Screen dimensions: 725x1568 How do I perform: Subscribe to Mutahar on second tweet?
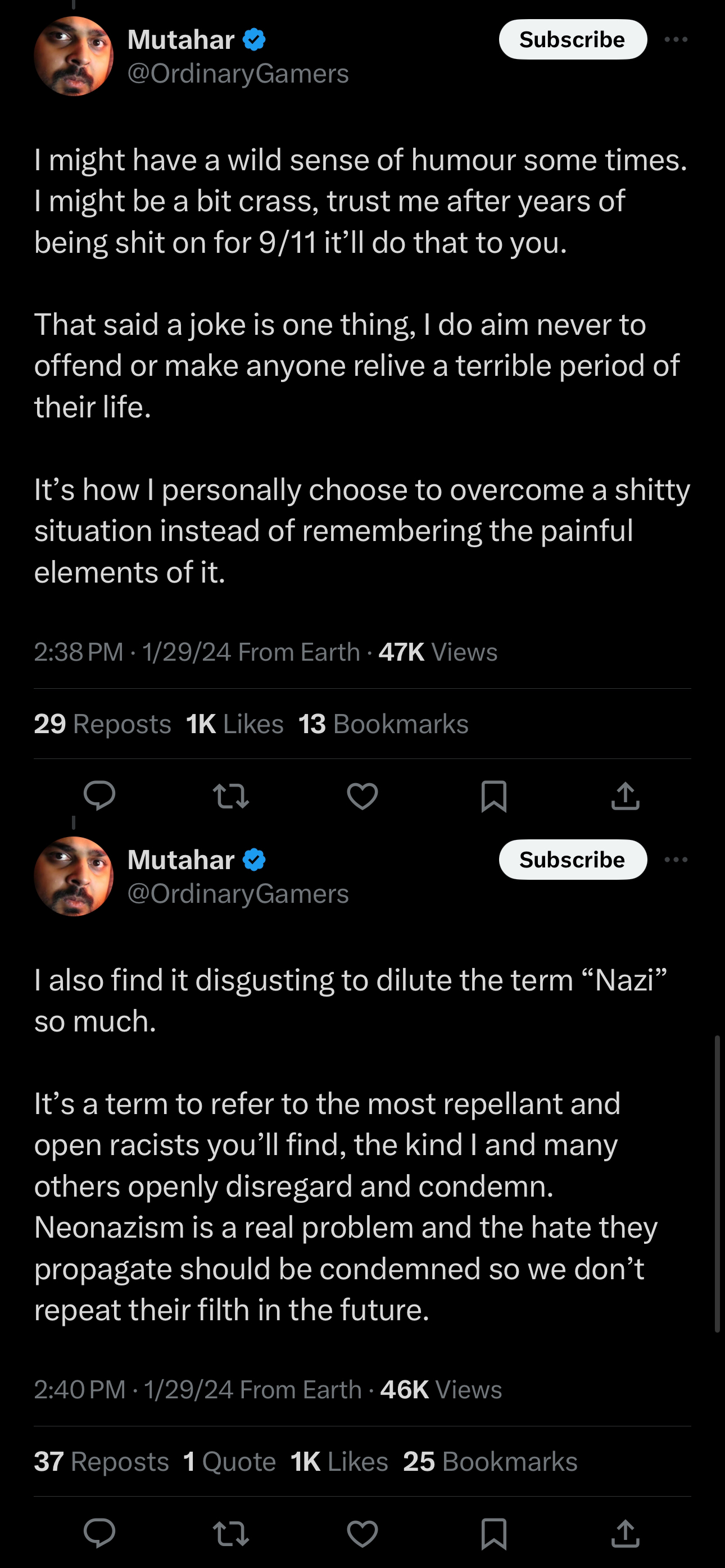click(x=573, y=860)
